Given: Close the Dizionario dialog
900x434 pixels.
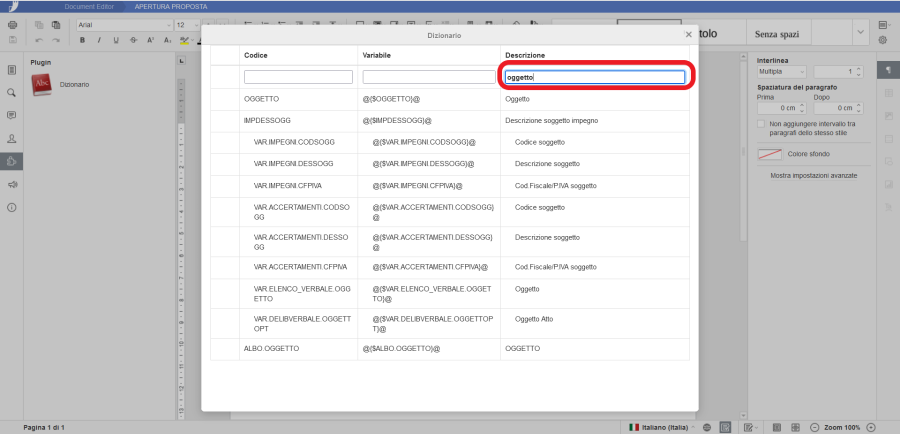Looking at the screenshot, I should pos(688,34).
